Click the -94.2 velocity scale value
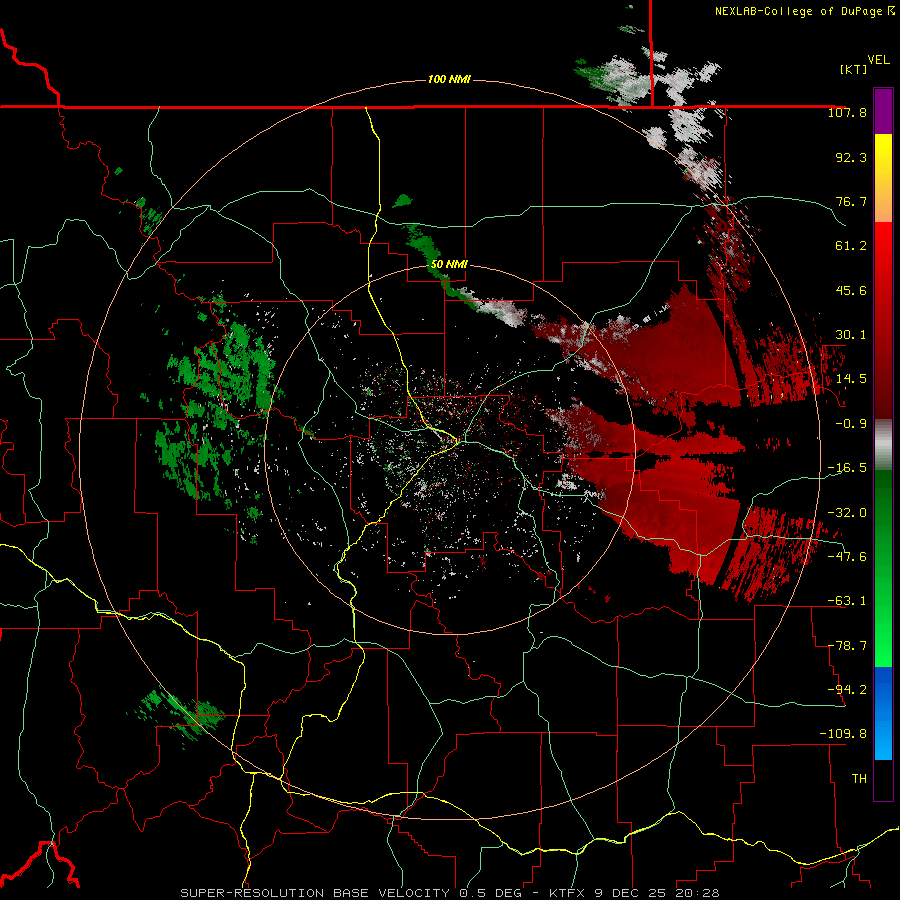Viewport: 900px width, 900px height. (x=847, y=690)
